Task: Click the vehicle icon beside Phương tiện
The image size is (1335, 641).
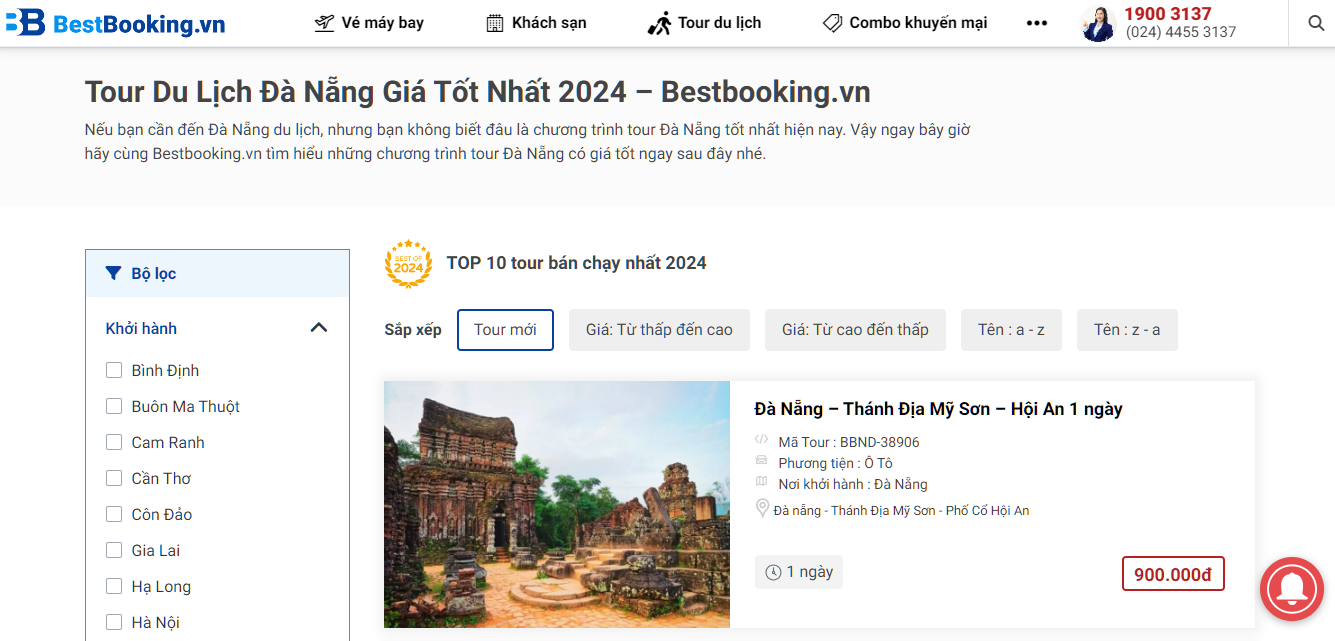Action: pos(762,461)
